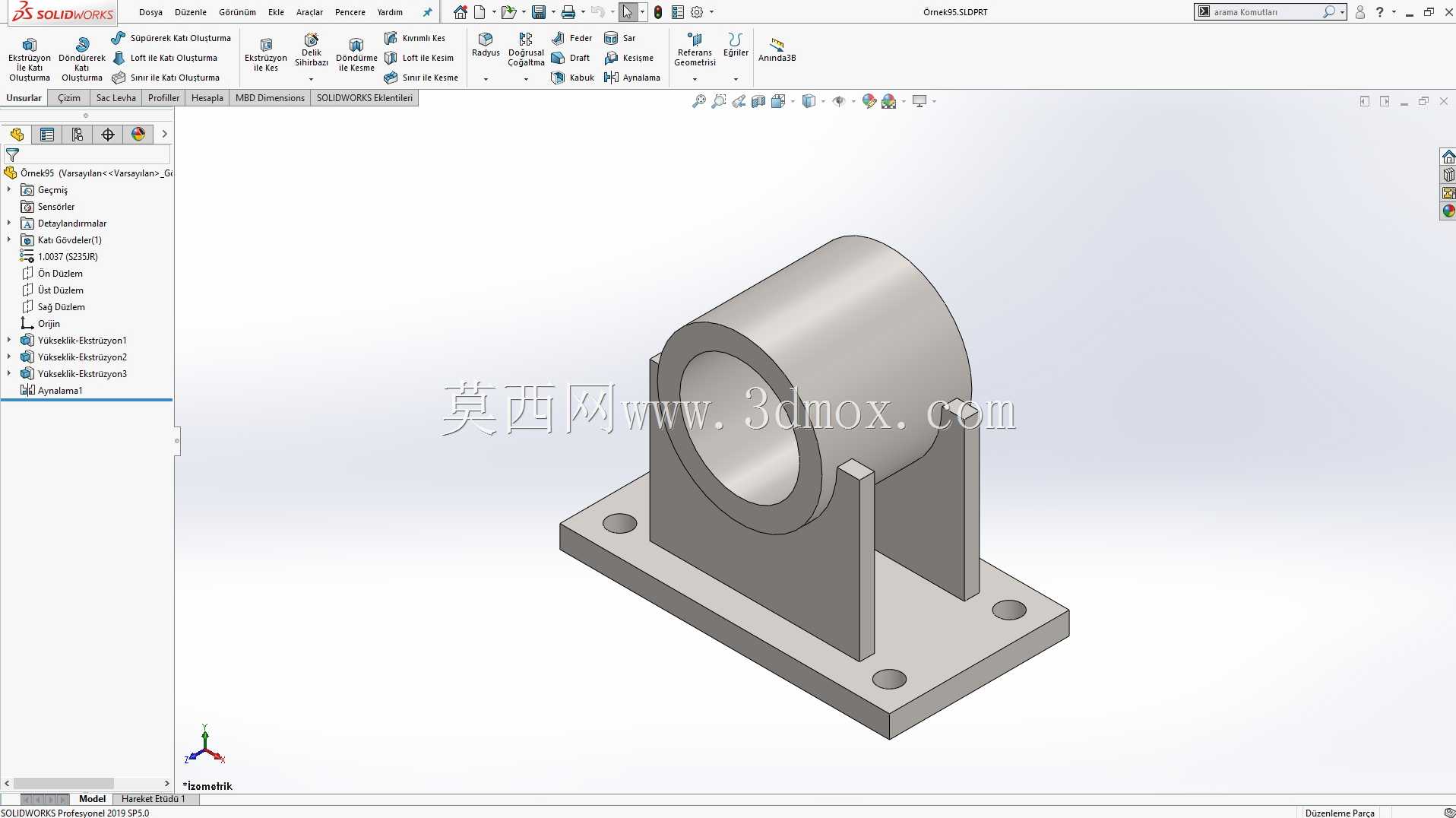Click the Eğriler curves tool
The height and width of the screenshot is (818, 1456).
coord(736,46)
